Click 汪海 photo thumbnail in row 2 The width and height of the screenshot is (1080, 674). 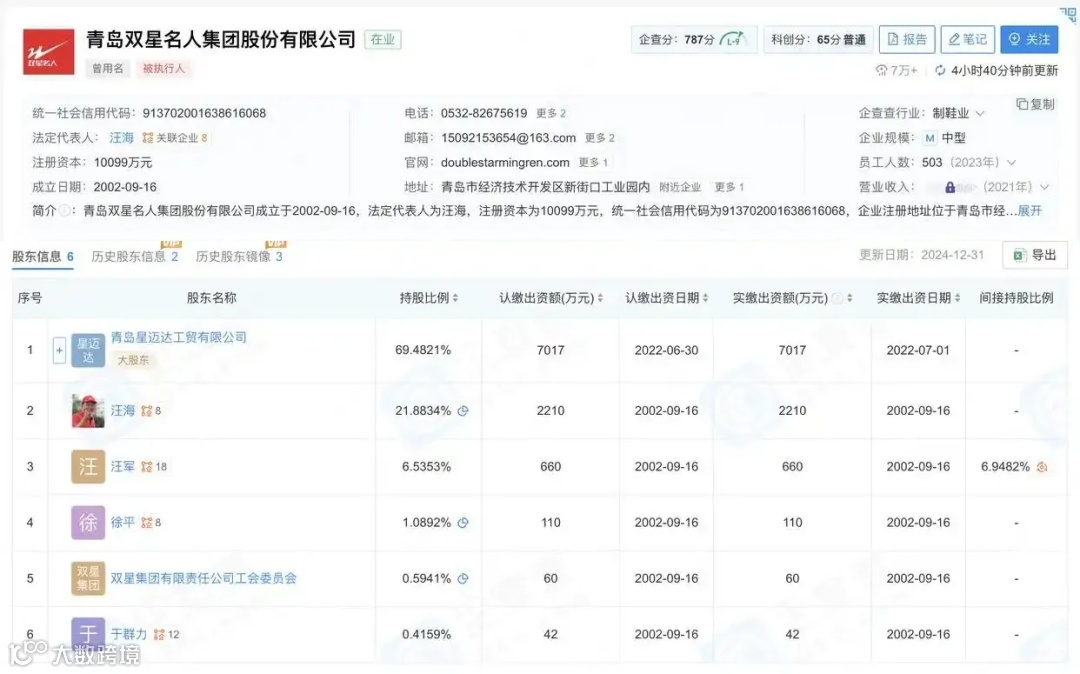pyautogui.click(x=88, y=410)
